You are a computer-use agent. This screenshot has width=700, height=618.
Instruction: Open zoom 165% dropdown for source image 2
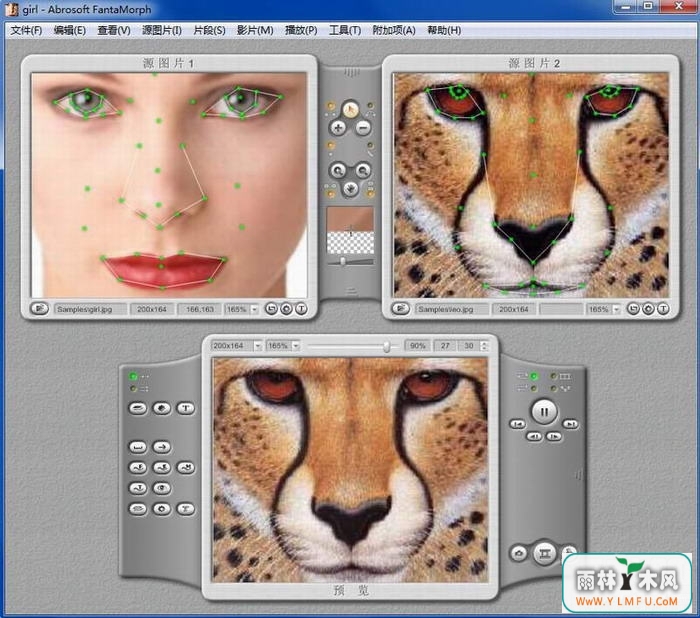tap(617, 309)
